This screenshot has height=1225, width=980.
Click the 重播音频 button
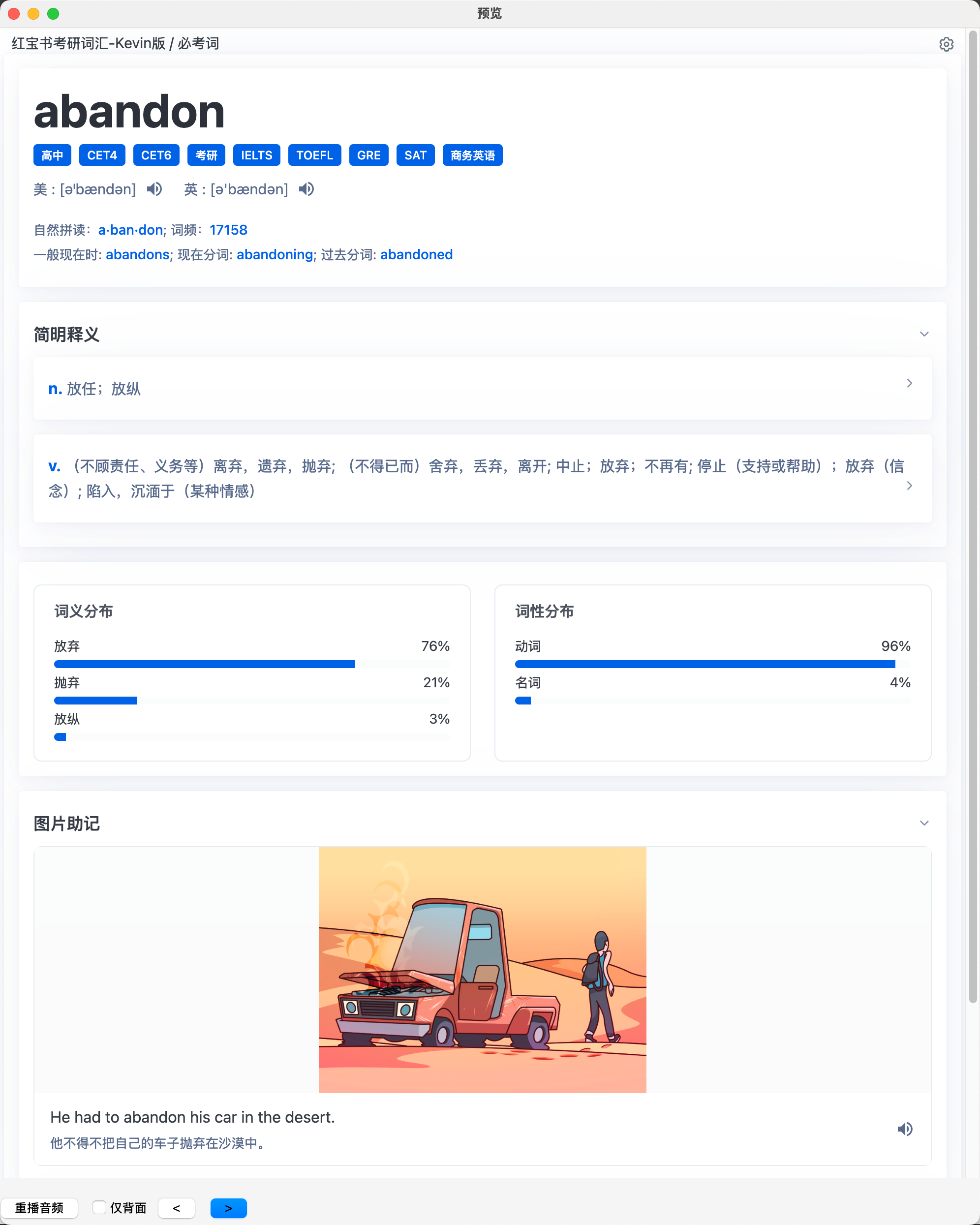39,1207
